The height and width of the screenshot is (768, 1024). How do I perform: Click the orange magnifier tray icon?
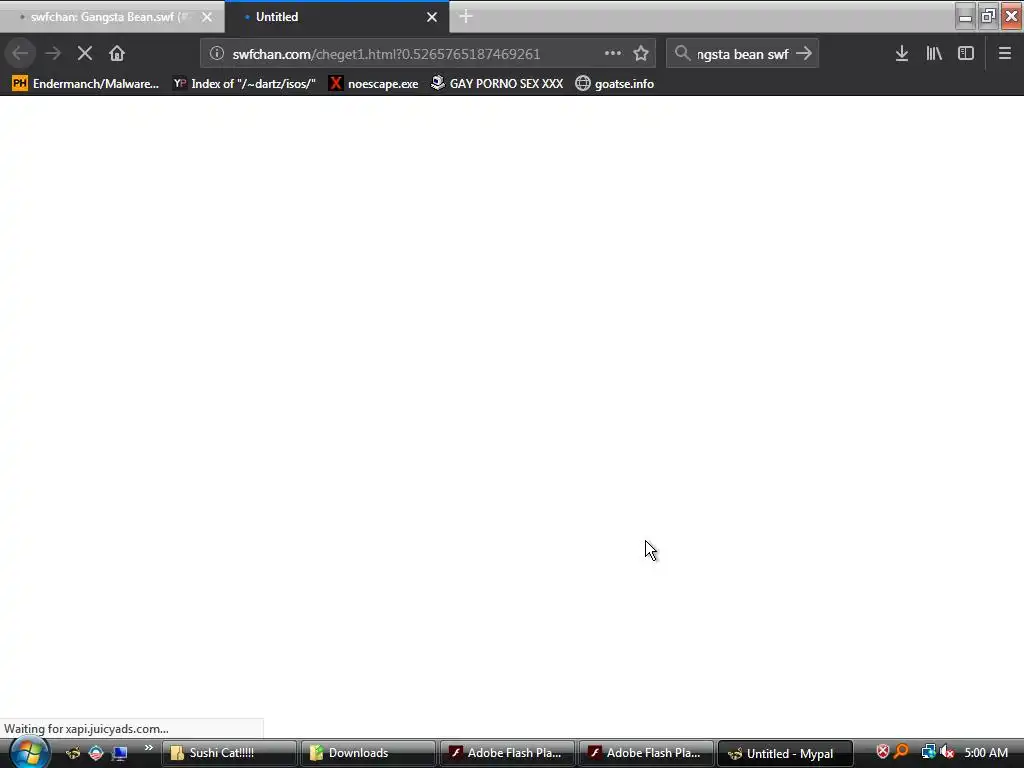[x=902, y=752]
